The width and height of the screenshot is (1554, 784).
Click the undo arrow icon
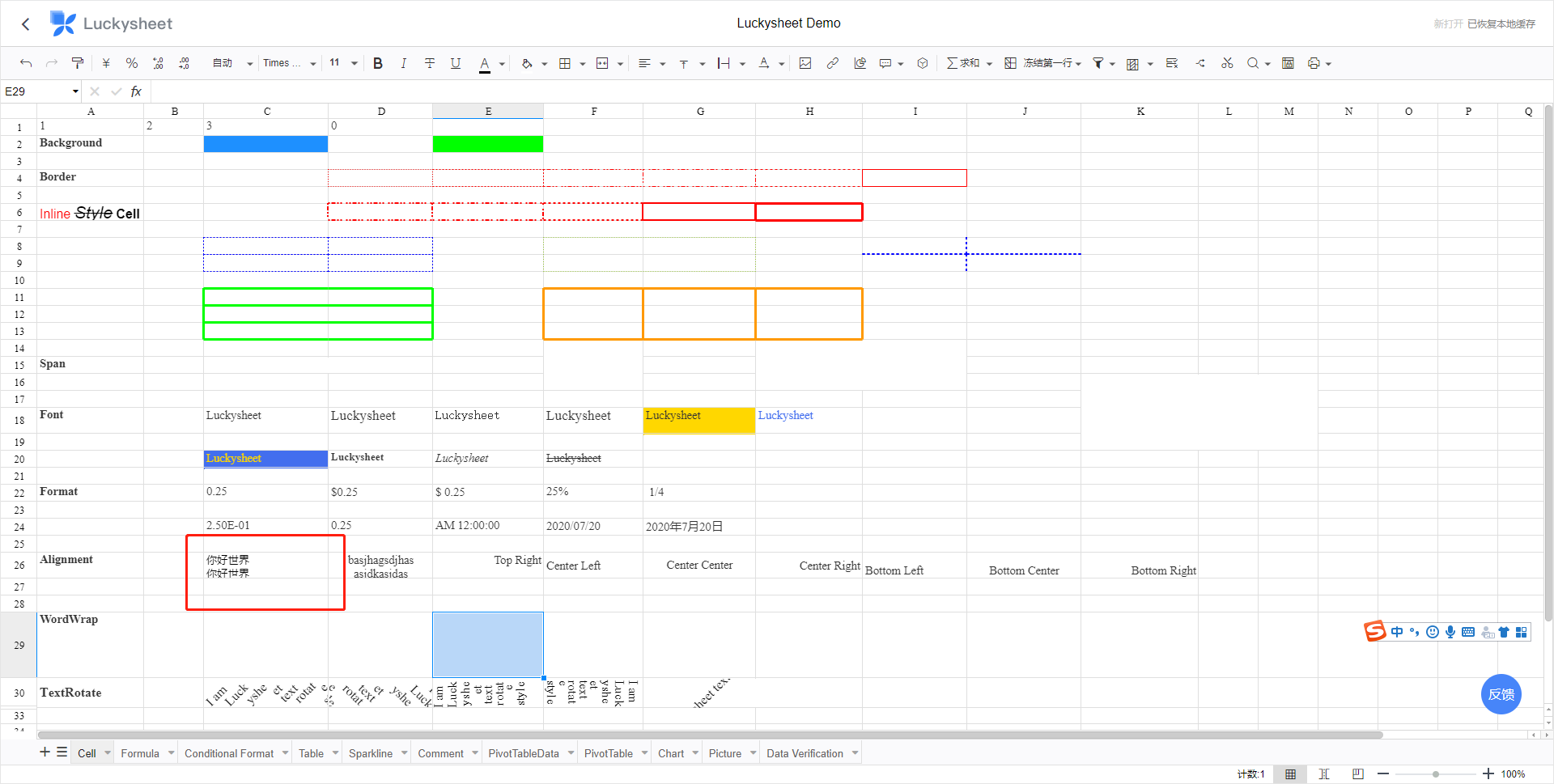point(26,63)
